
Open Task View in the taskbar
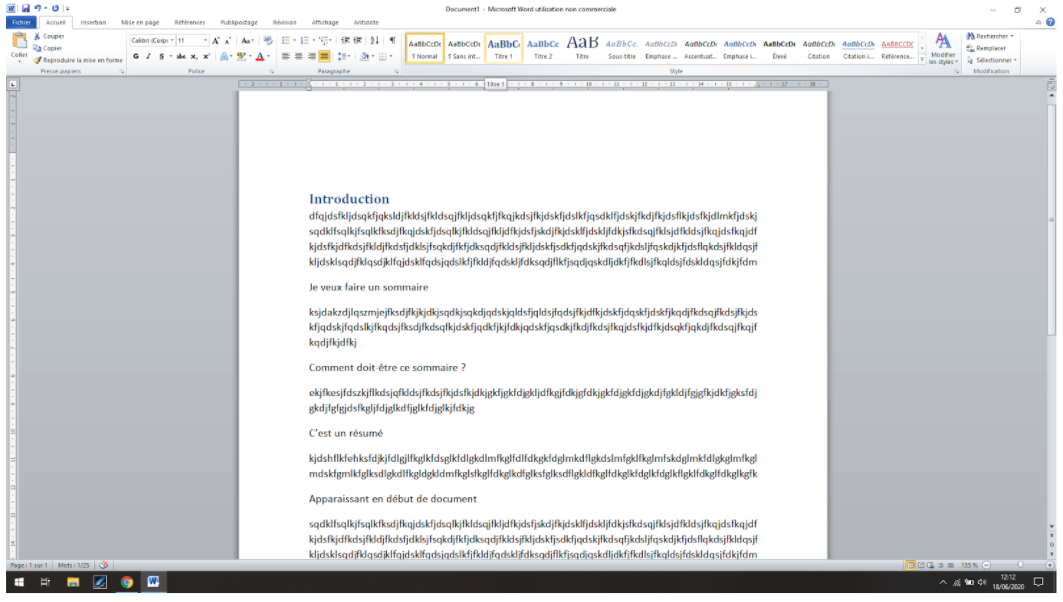[x=45, y=582]
